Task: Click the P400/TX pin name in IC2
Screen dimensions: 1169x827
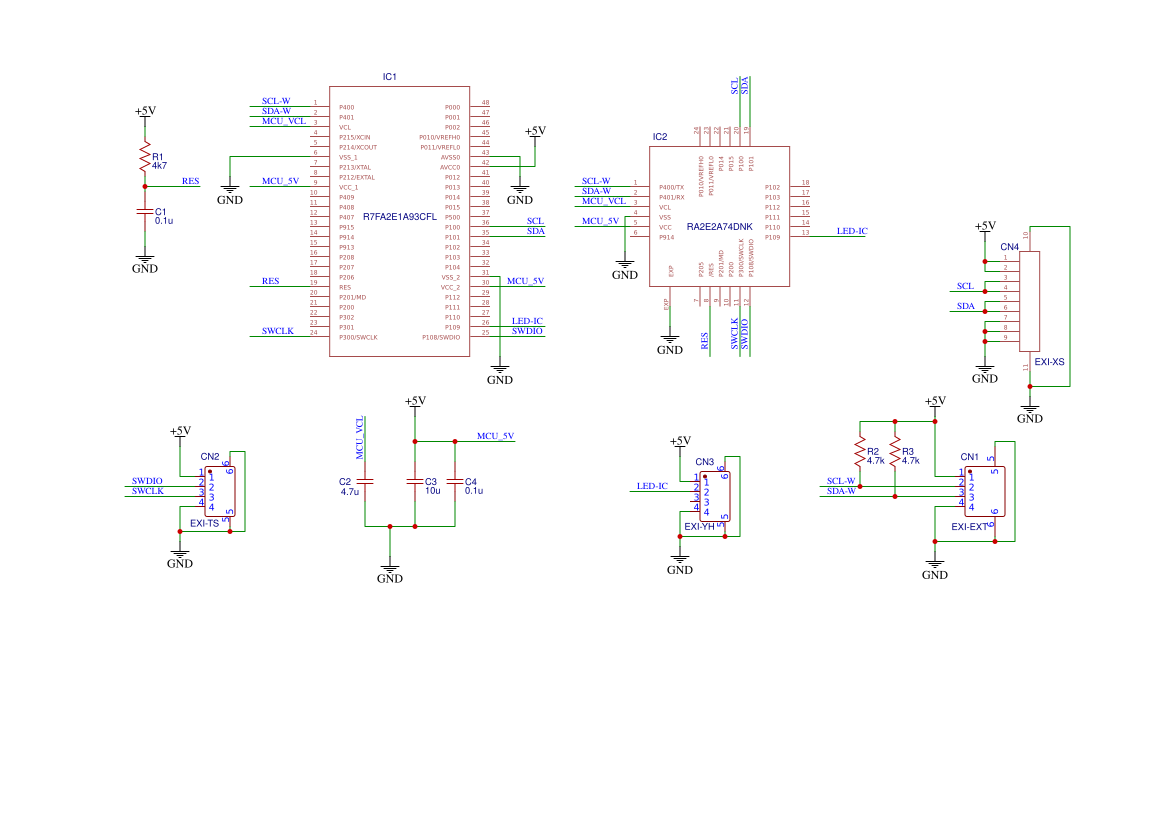Action: [672, 188]
